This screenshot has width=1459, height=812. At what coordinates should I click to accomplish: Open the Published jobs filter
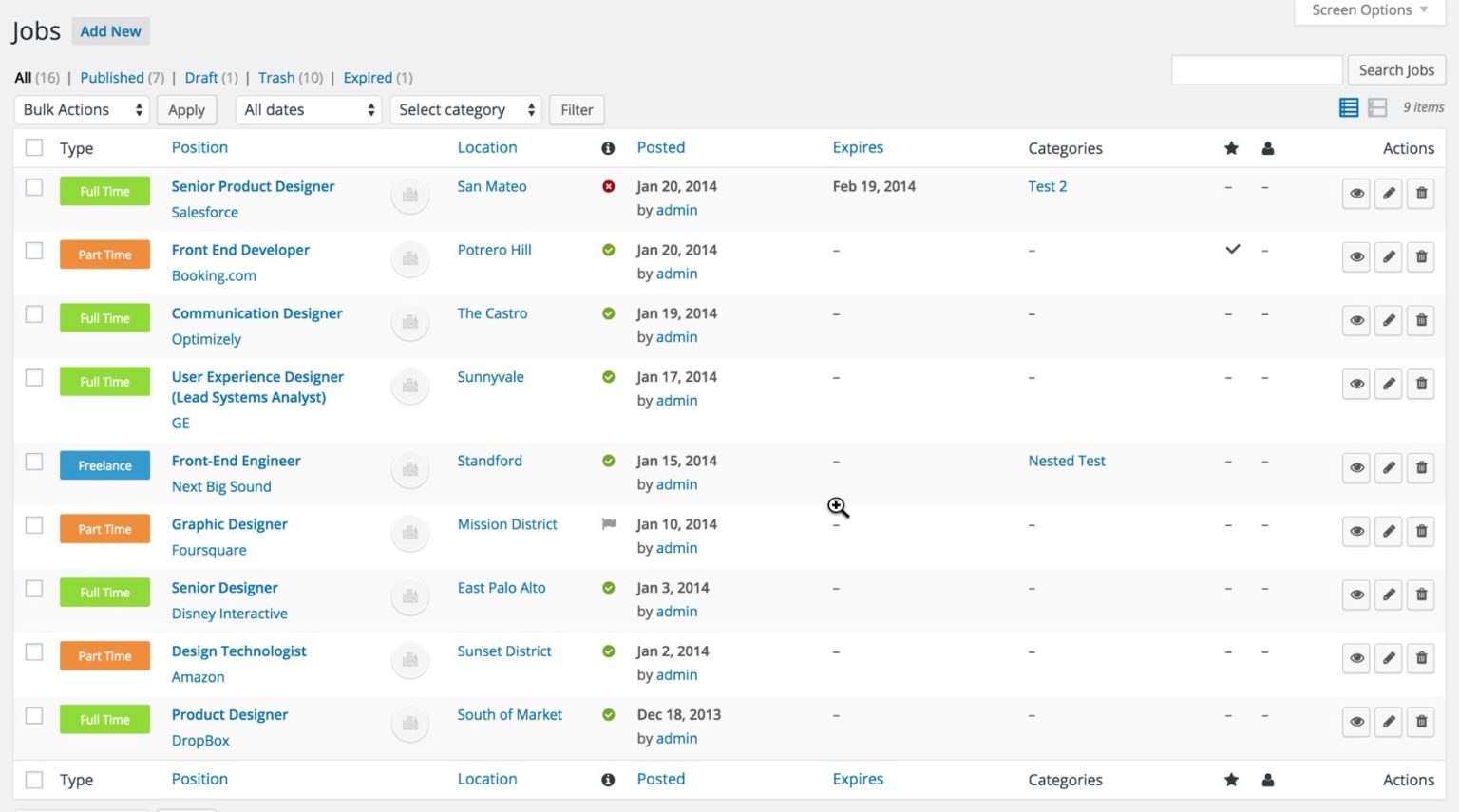coord(112,77)
